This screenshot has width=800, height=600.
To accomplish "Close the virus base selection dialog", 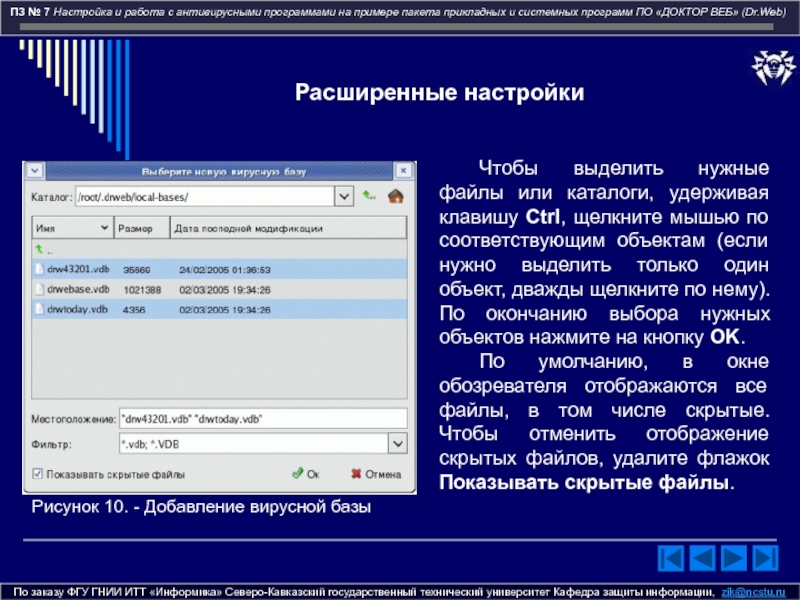I will click(x=403, y=170).
